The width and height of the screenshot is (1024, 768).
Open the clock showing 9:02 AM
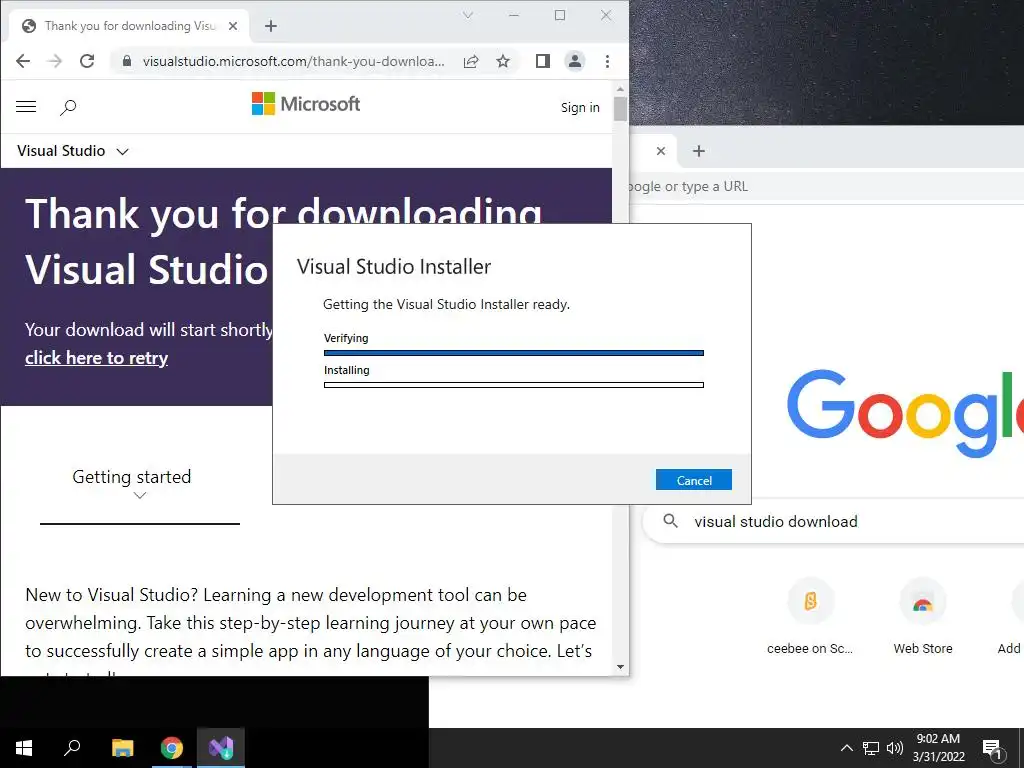938,748
